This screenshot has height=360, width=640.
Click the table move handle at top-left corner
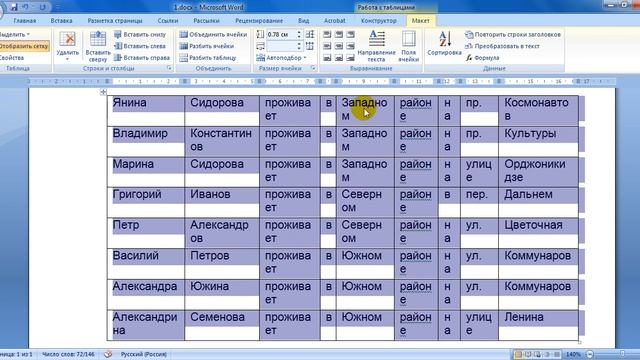[103, 92]
